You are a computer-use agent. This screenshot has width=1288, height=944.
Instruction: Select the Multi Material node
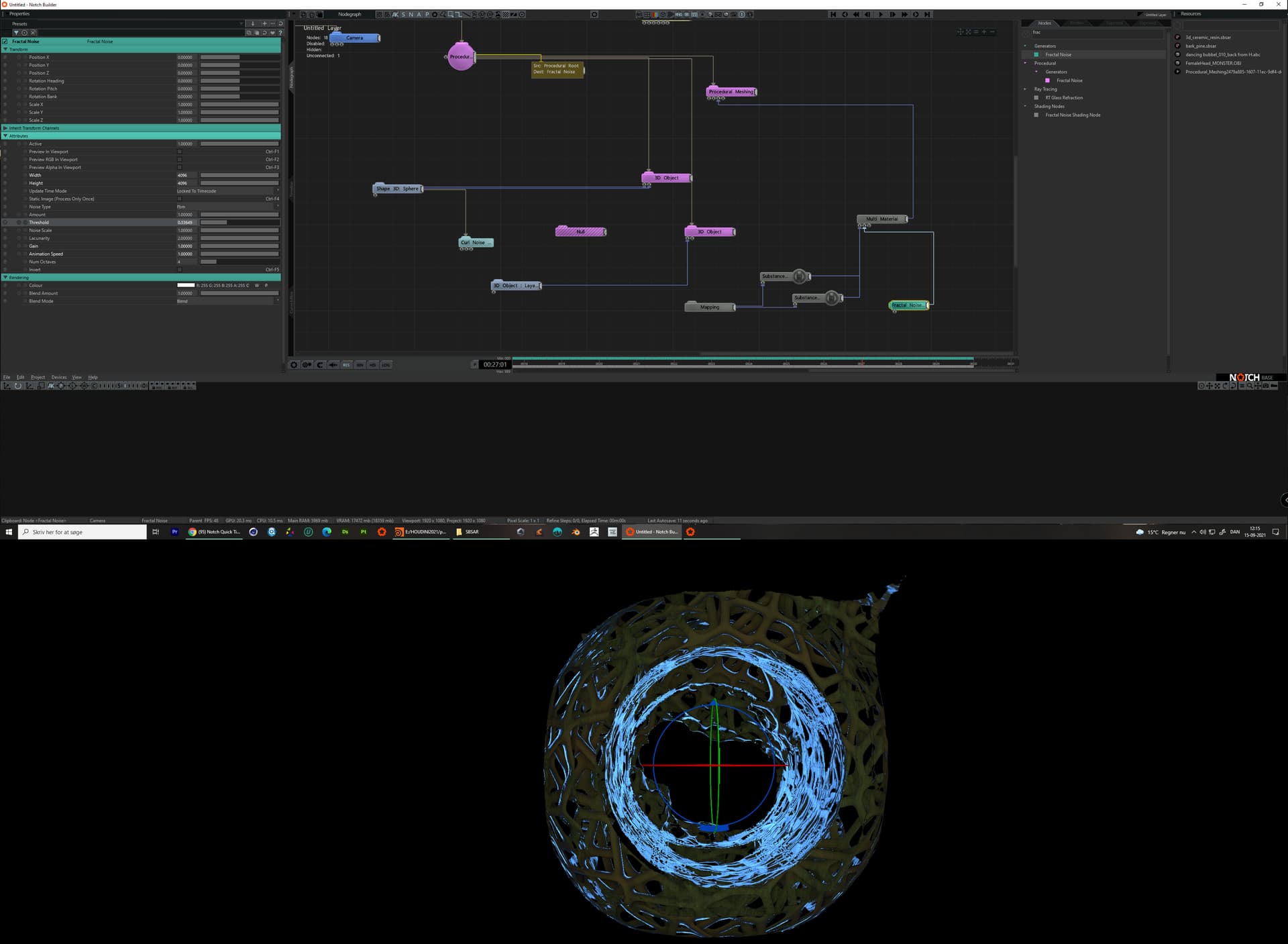point(882,219)
